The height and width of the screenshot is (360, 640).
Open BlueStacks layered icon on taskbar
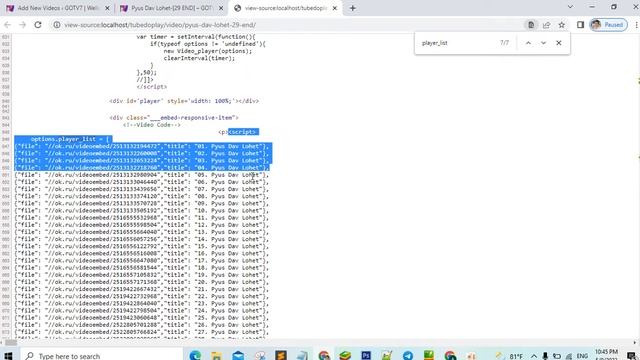pos(345,356)
